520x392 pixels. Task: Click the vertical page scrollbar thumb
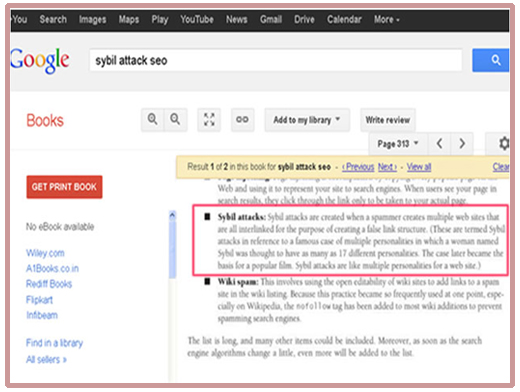click(172, 249)
